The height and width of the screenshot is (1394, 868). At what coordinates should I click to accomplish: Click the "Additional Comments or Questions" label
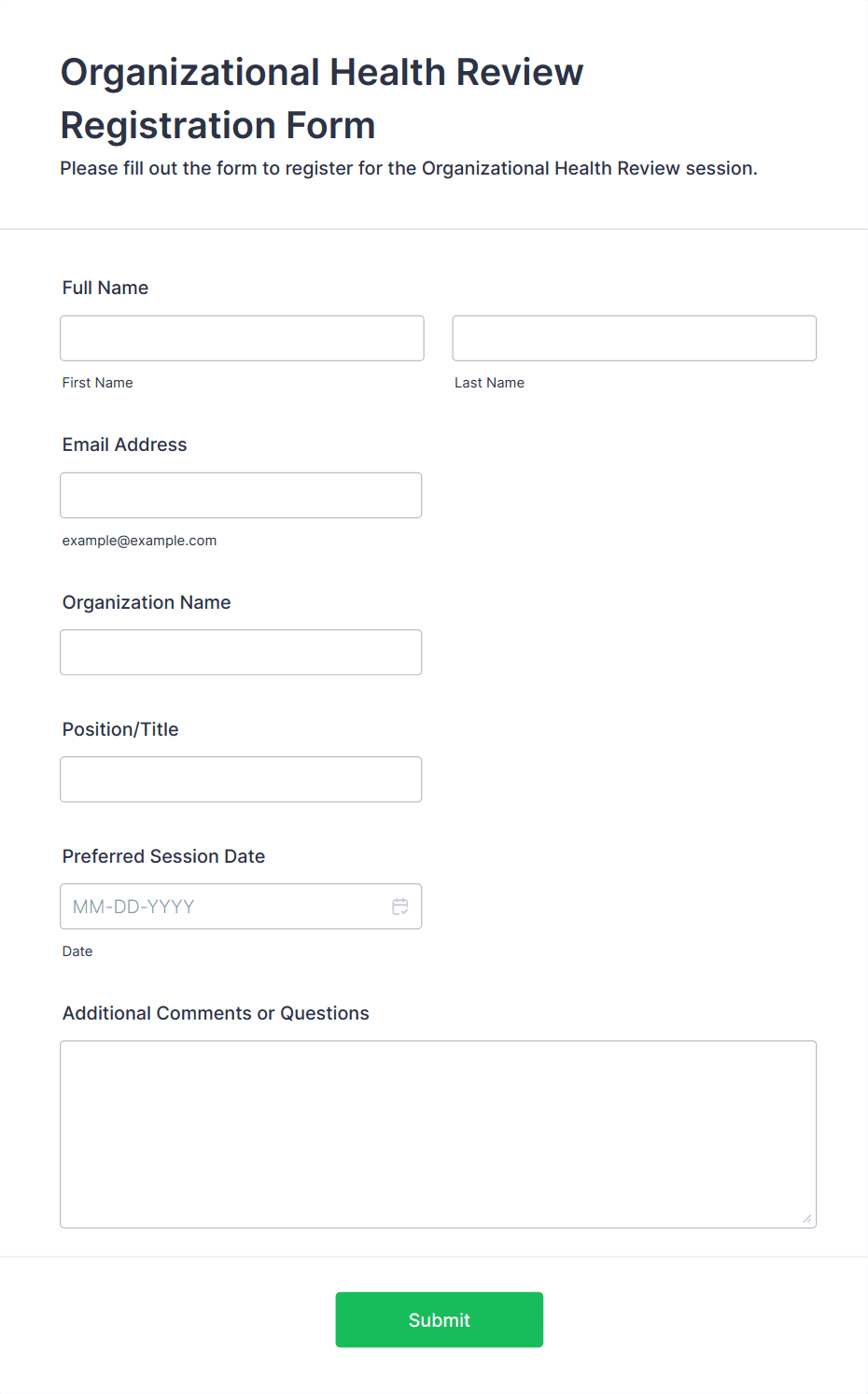click(x=216, y=1013)
